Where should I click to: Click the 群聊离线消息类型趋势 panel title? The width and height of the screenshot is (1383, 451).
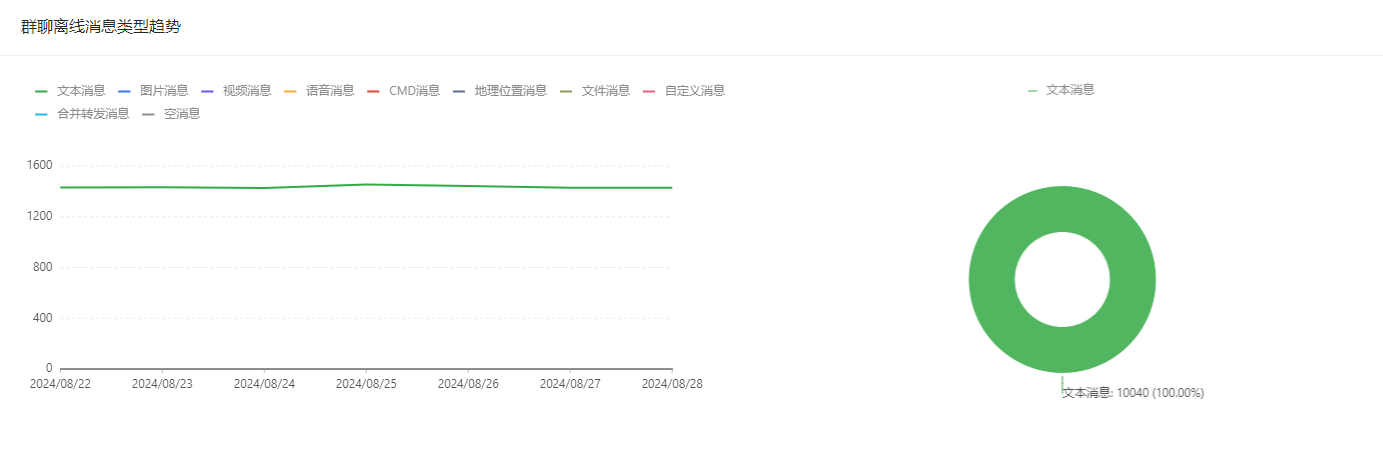[x=101, y=27]
